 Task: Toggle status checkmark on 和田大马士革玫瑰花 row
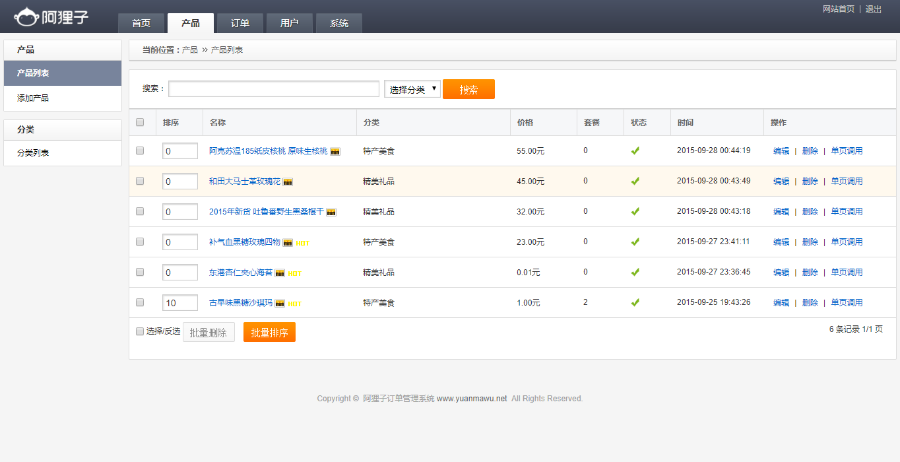click(x=634, y=181)
